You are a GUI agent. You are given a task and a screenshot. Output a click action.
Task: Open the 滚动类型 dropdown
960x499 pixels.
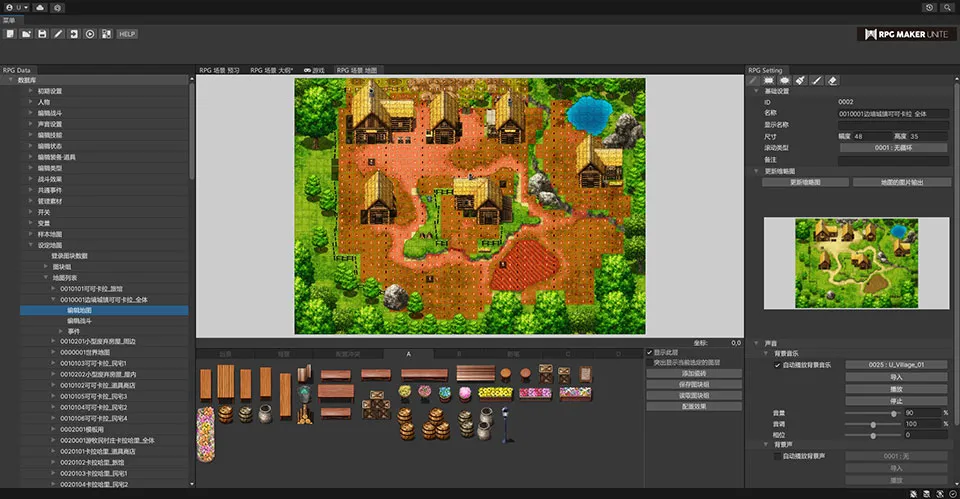pyautogui.click(x=893, y=147)
